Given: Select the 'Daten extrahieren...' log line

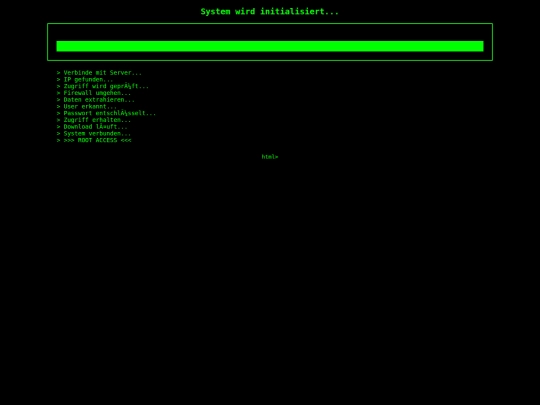Looking at the screenshot, I should click(x=95, y=100).
